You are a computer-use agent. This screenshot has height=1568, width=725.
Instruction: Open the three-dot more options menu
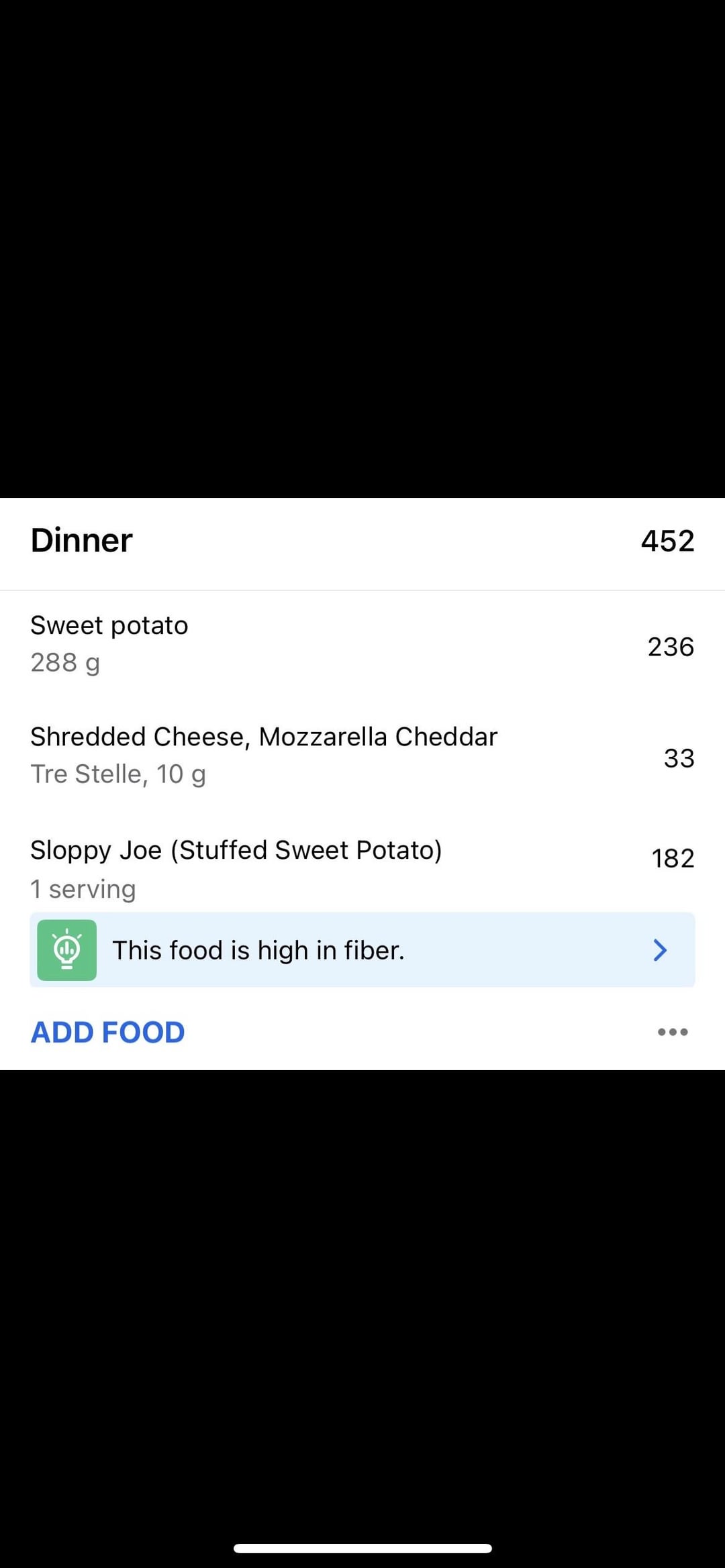[673, 1032]
